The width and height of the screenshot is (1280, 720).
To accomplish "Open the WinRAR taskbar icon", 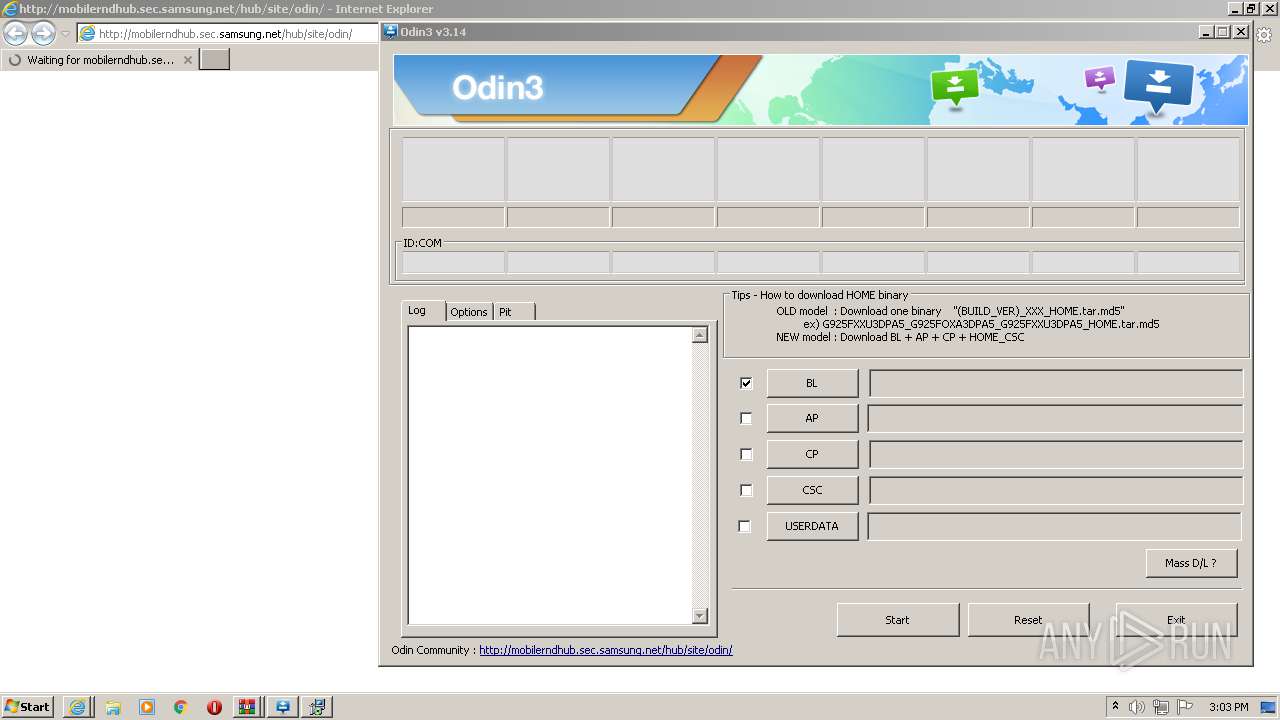I will pos(247,707).
